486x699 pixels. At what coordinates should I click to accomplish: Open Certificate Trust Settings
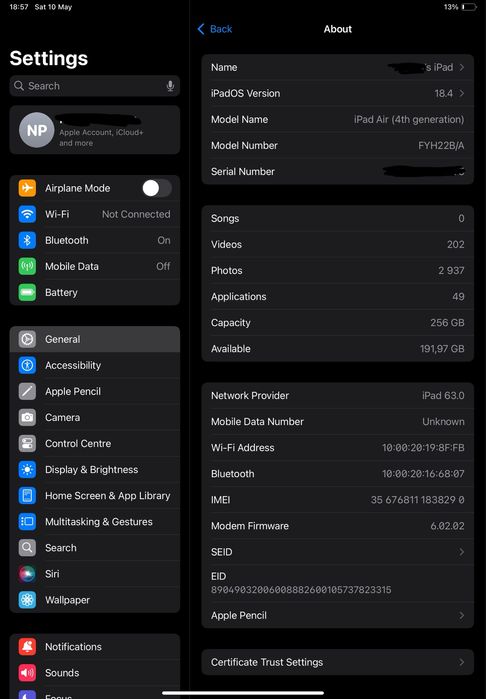[x=338, y=662]
